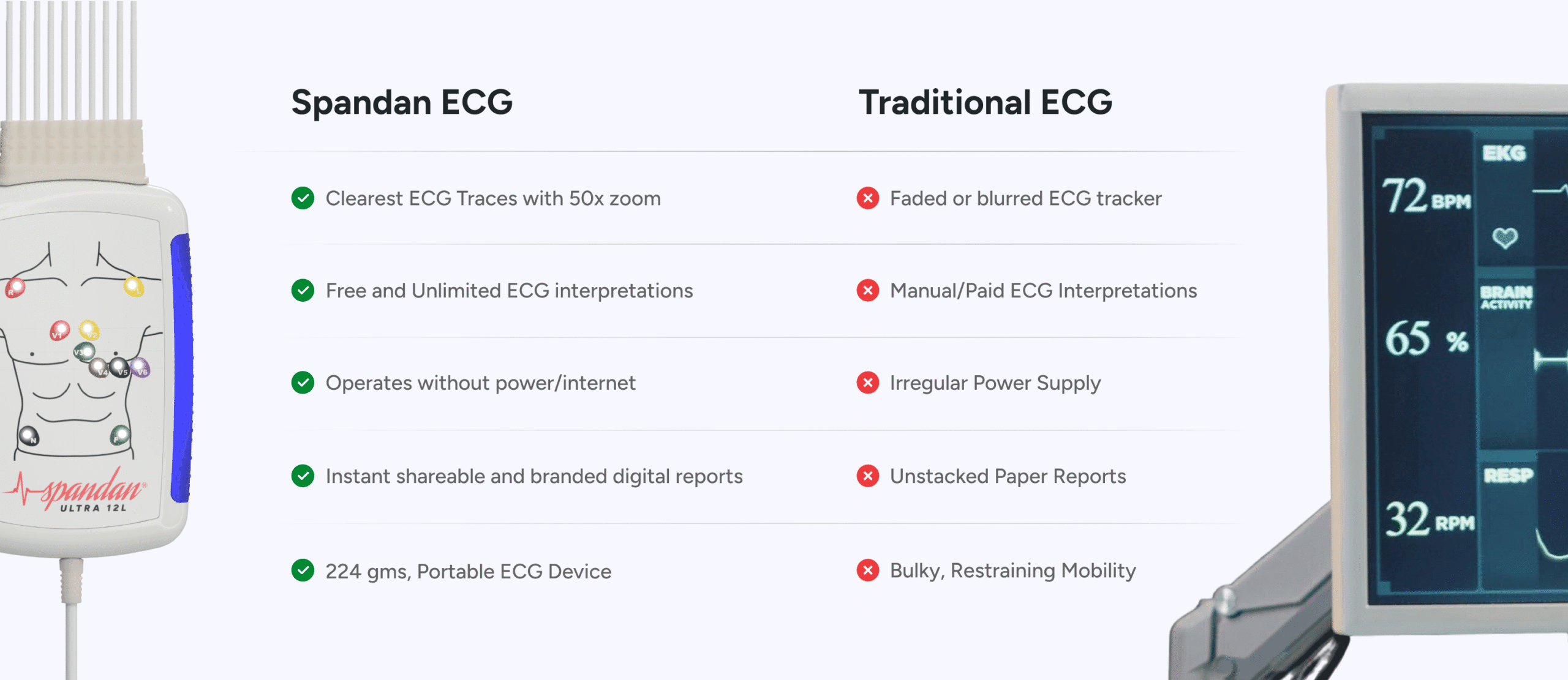Click red cross beside Unstacked Paper Reports
Screen dimensions: 1568x680
click(x=867, y=476)
